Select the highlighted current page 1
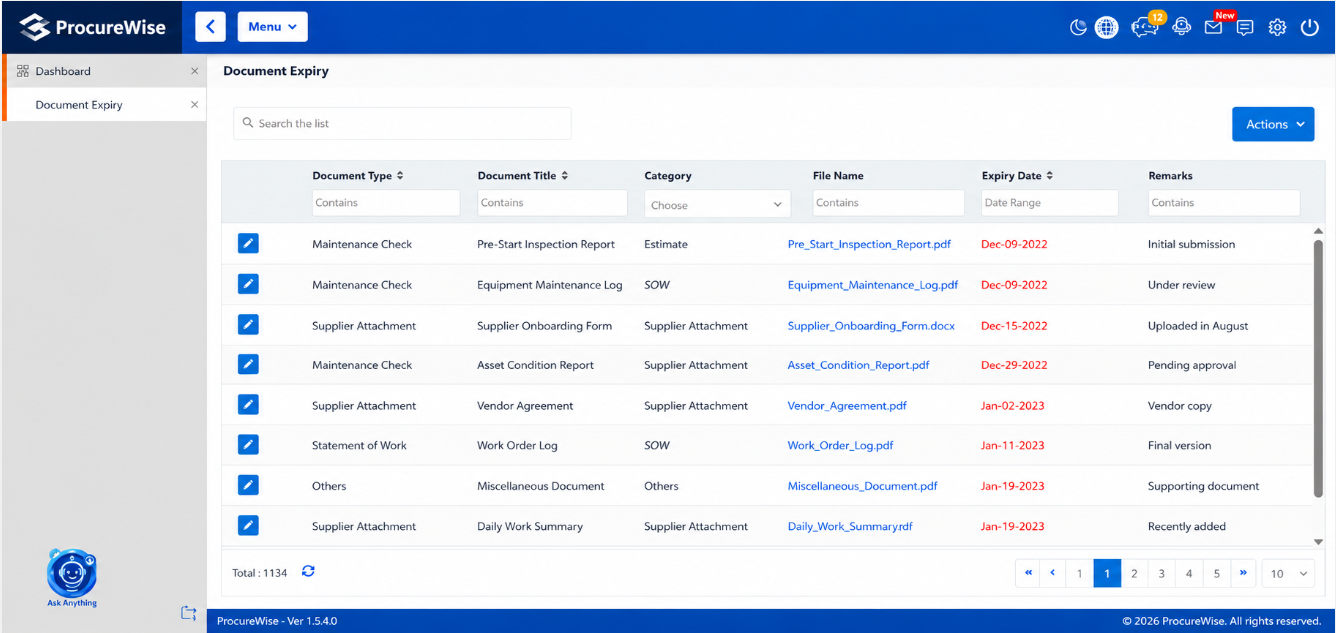Viewport: 1336px width, 633px height. coord(1107,573)
